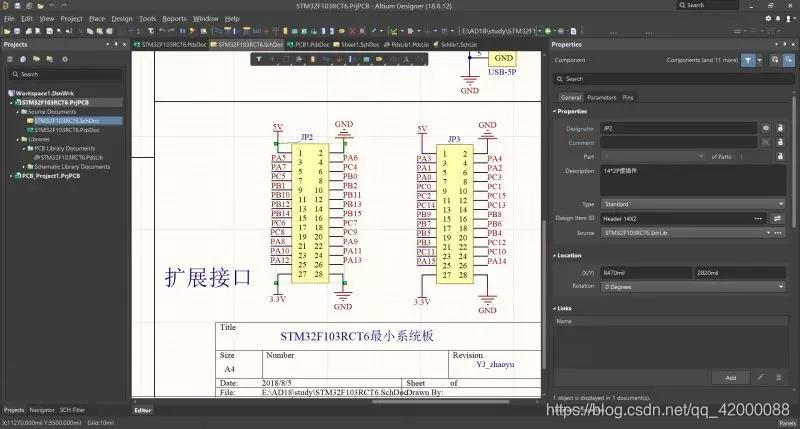
Task: Click the green navigation button beside the path field
Action: coord(548,31)
